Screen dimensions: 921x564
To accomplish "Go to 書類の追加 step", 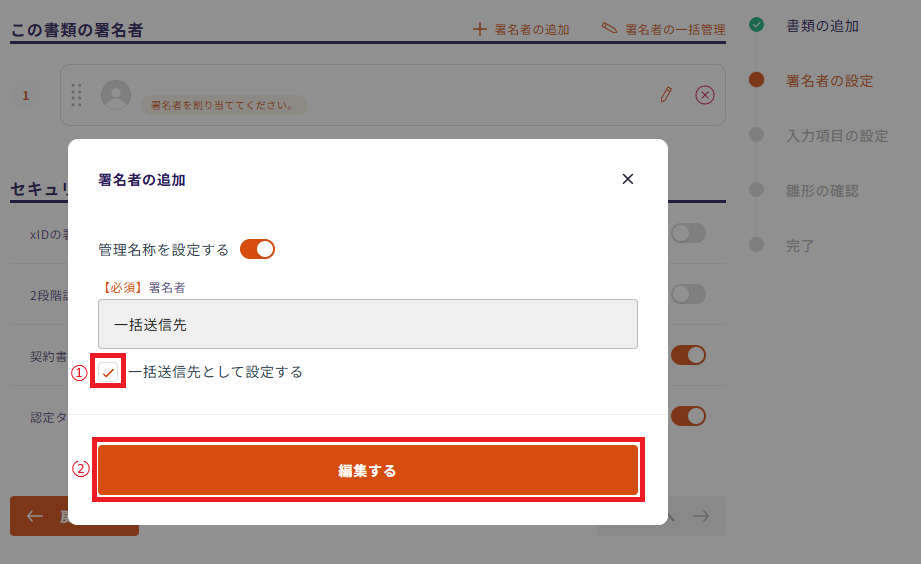I will 822,26.
